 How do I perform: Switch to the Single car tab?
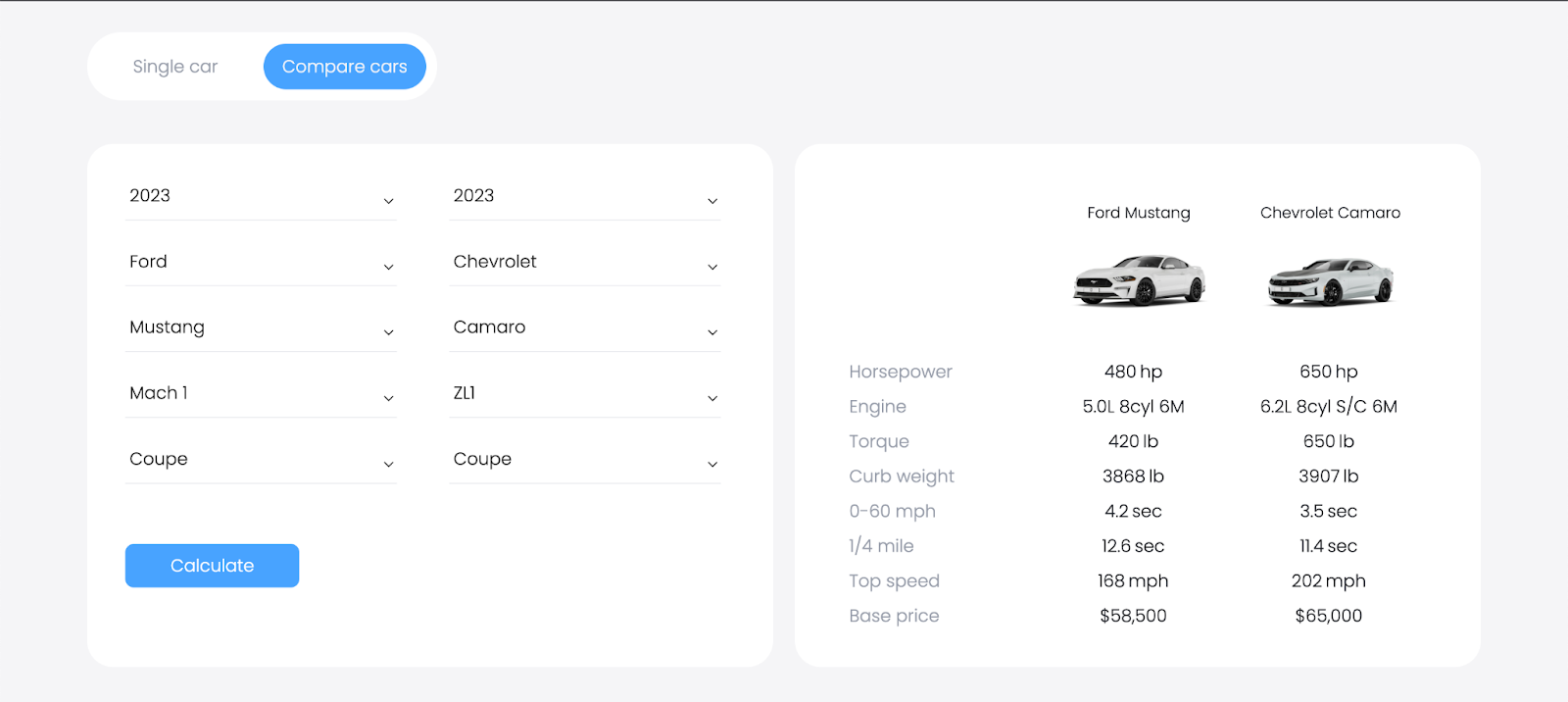175,67
